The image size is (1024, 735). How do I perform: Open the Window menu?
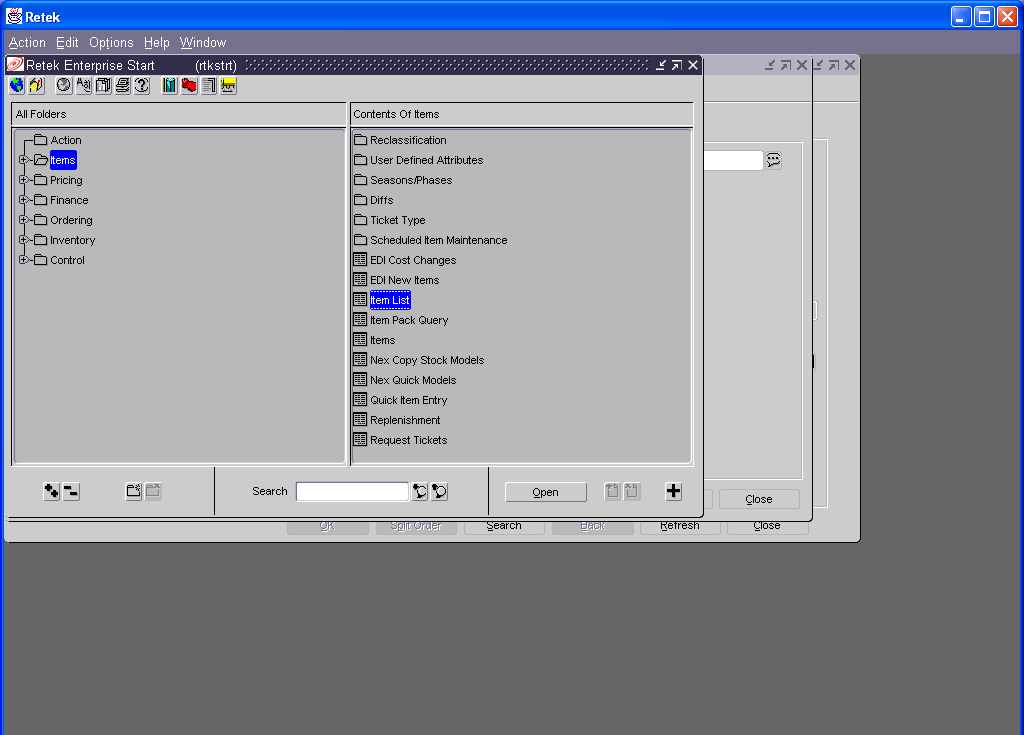point(203,42)
